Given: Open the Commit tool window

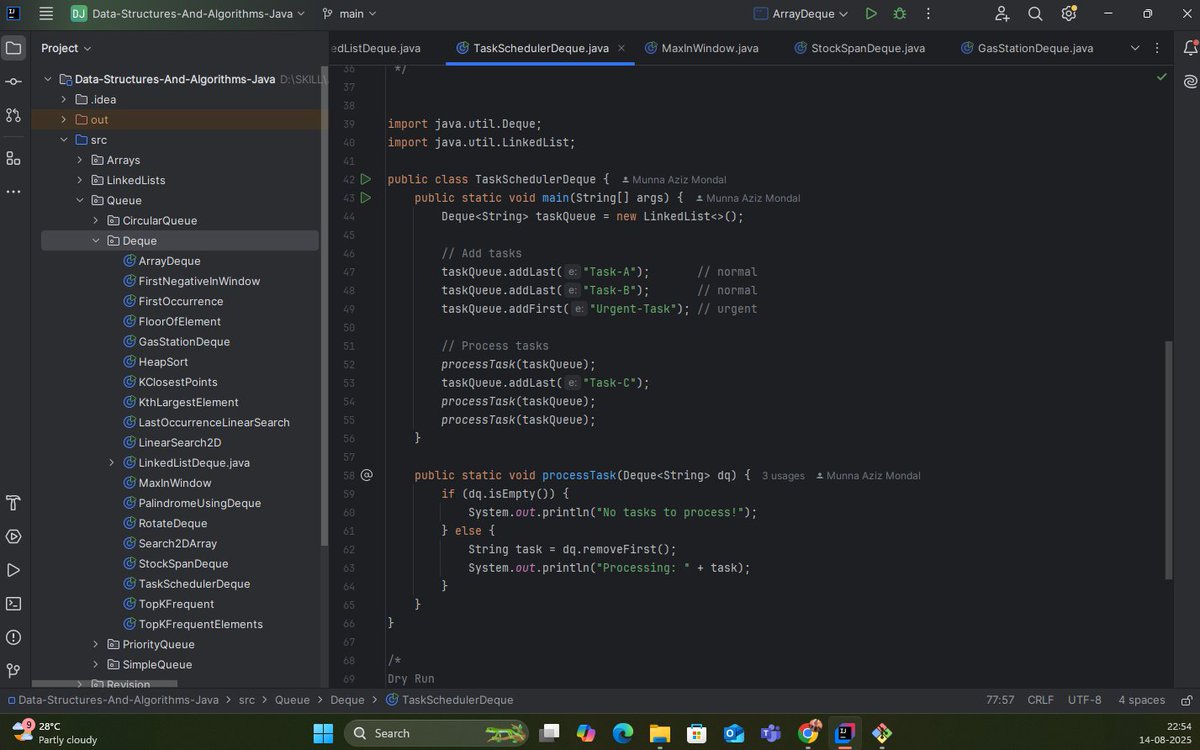Looking at the screenshot, I should pos(13,82).
